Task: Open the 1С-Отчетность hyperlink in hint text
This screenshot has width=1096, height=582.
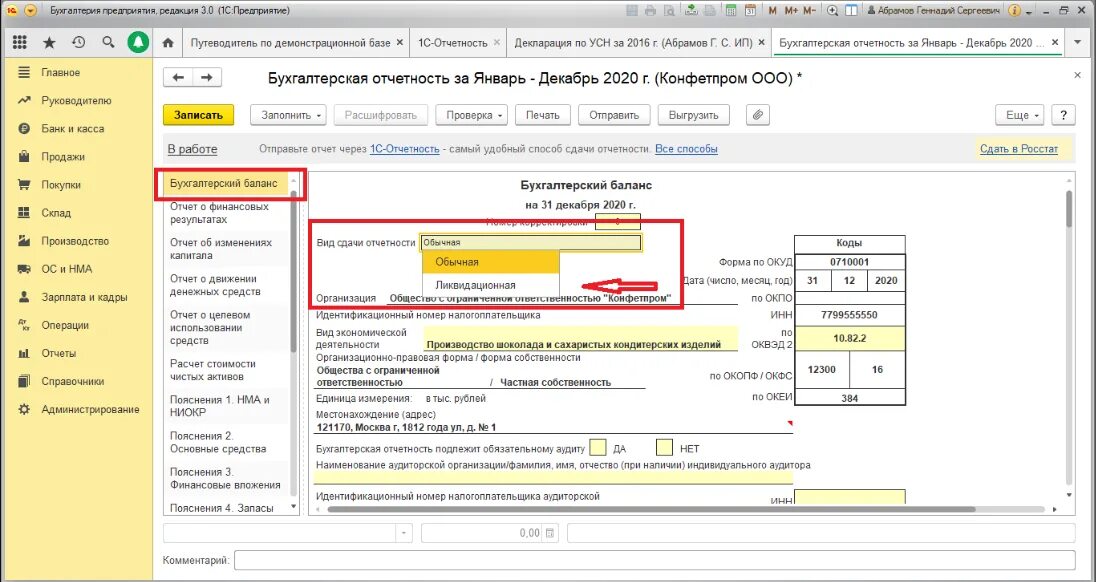Action: click(x=405, y=149)
